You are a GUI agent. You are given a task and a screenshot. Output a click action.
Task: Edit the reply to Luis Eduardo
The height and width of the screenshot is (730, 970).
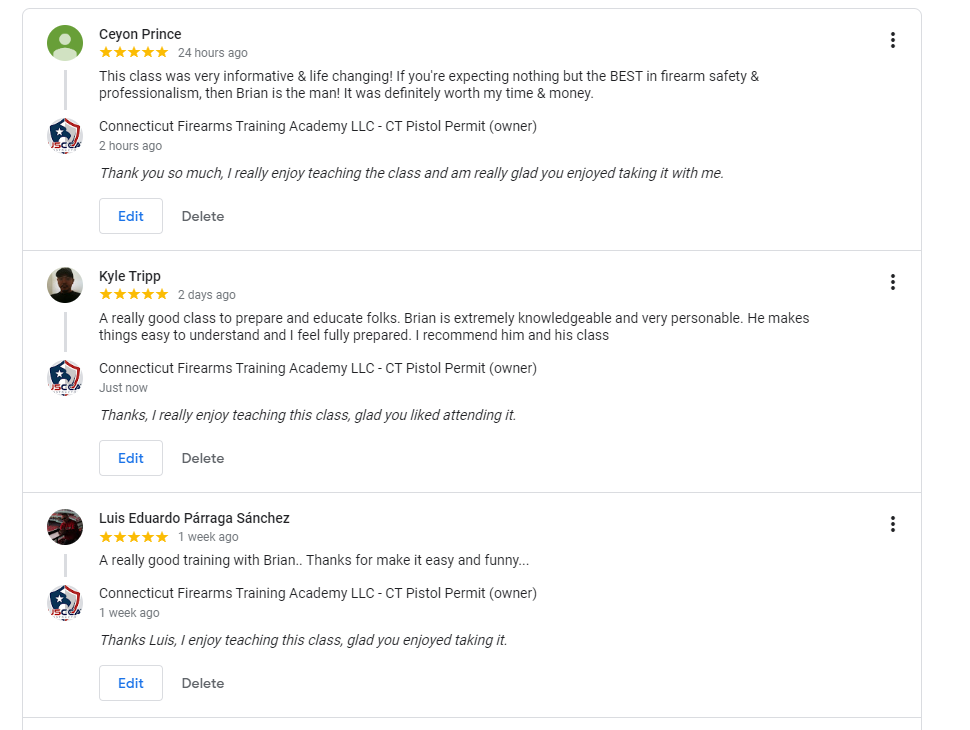131,683
